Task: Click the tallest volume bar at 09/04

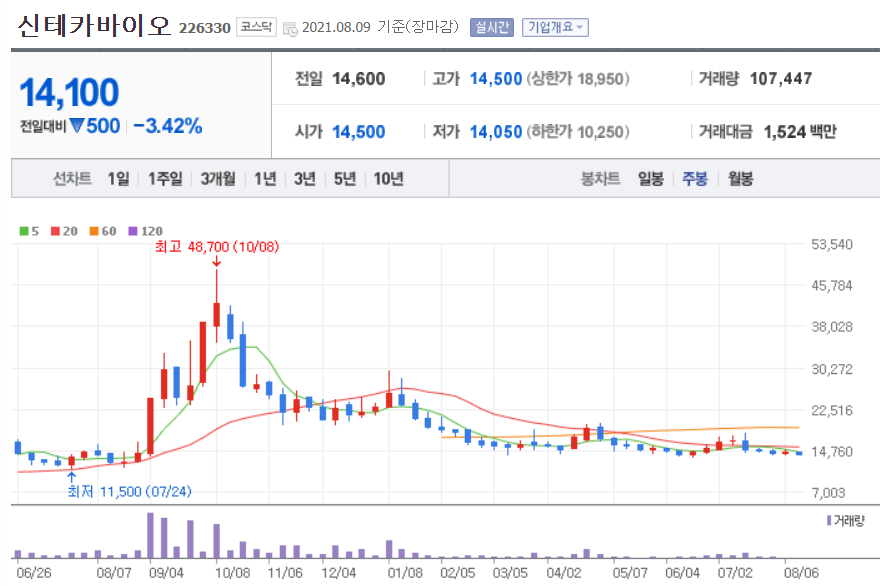Action: [x=150, y=535]
